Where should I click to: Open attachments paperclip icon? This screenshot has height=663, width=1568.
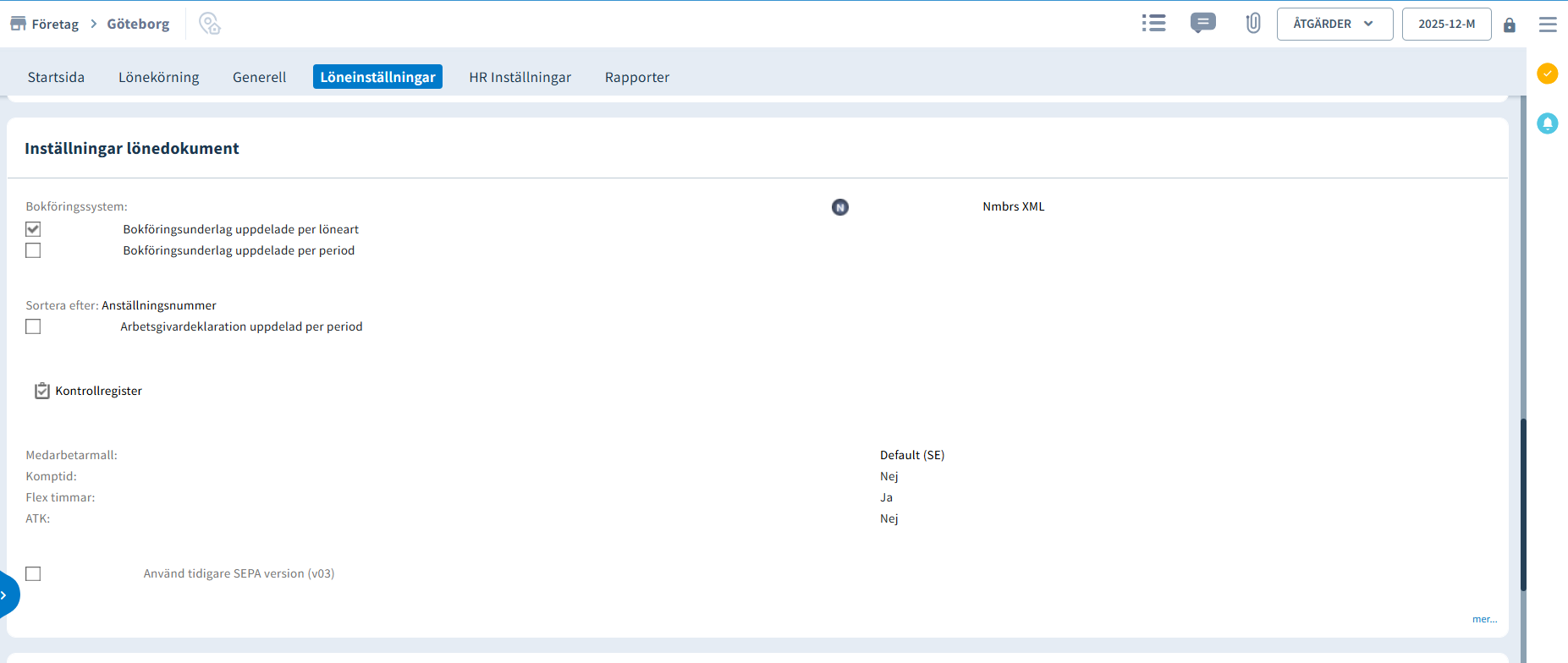click(1253, 24)
